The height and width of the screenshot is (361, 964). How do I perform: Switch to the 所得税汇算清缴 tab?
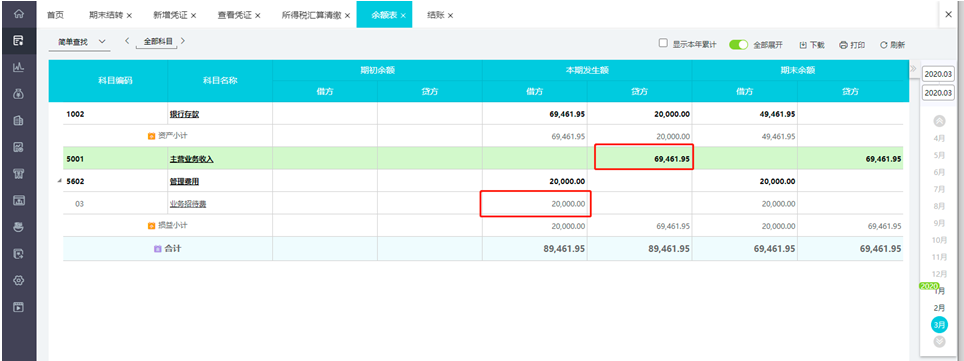tap(311, 15)
